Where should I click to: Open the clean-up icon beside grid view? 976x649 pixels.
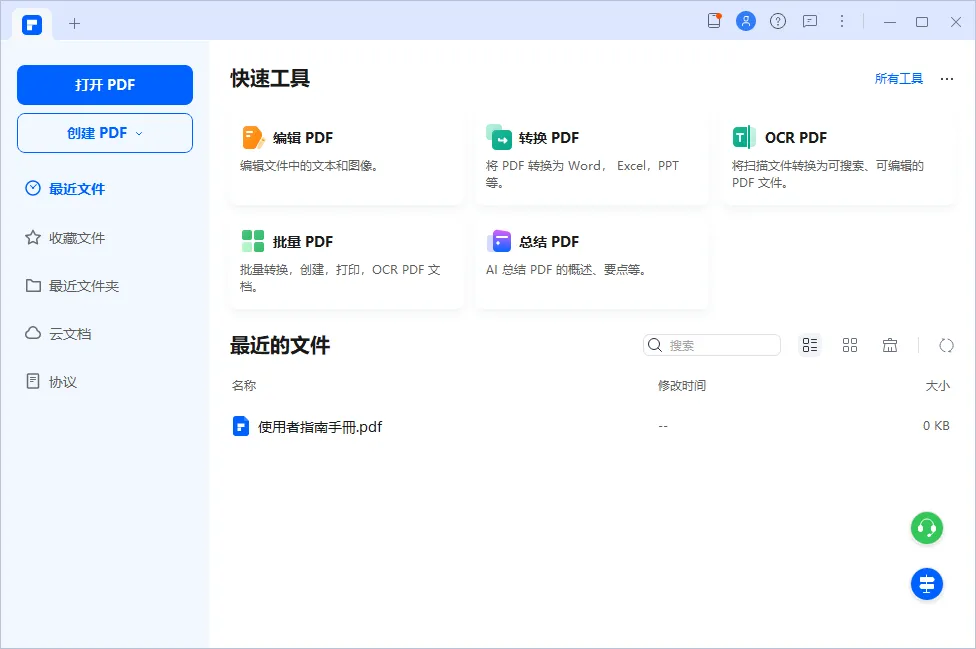[x=890, y=345]
